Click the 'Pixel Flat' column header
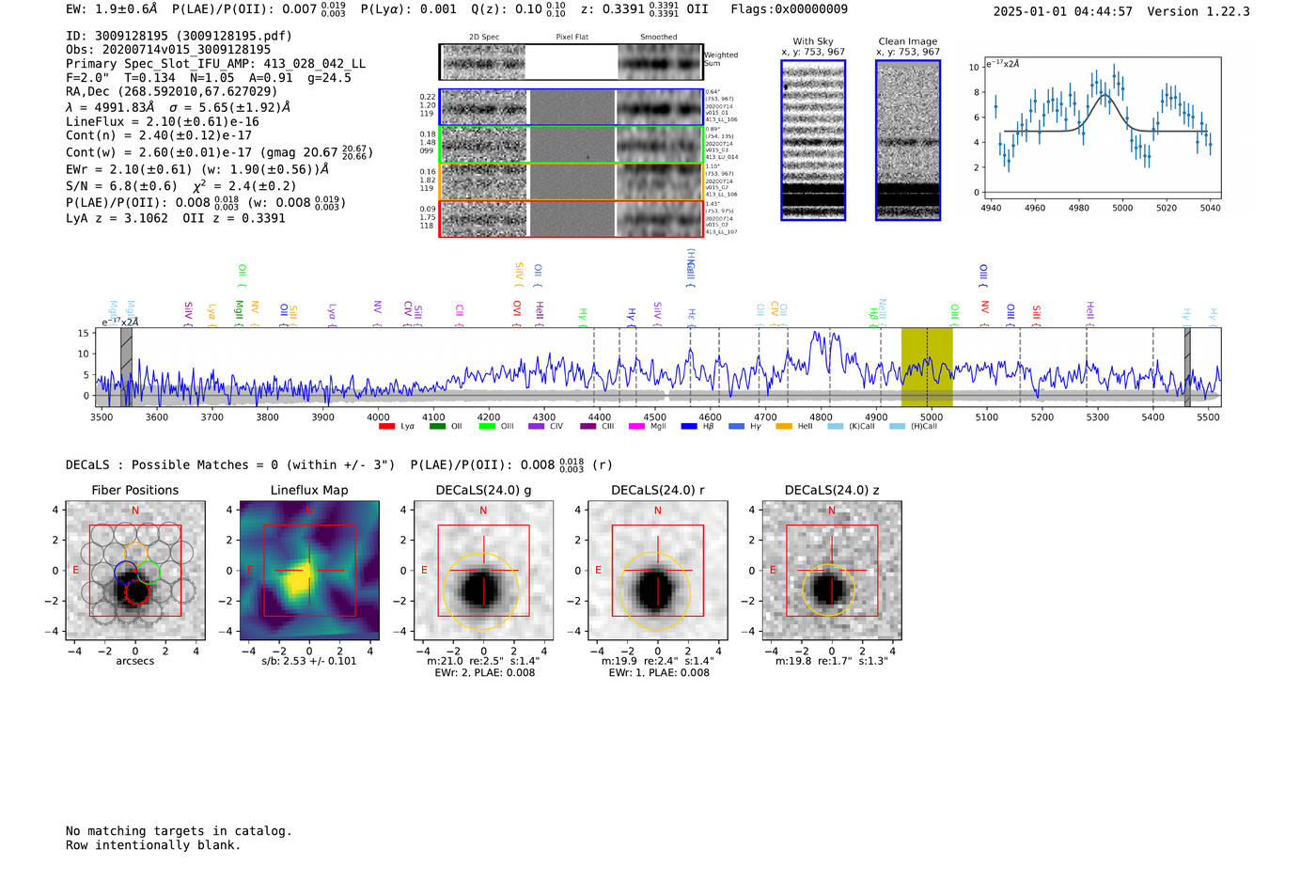The image size is (1316, 896). [572, 38]
